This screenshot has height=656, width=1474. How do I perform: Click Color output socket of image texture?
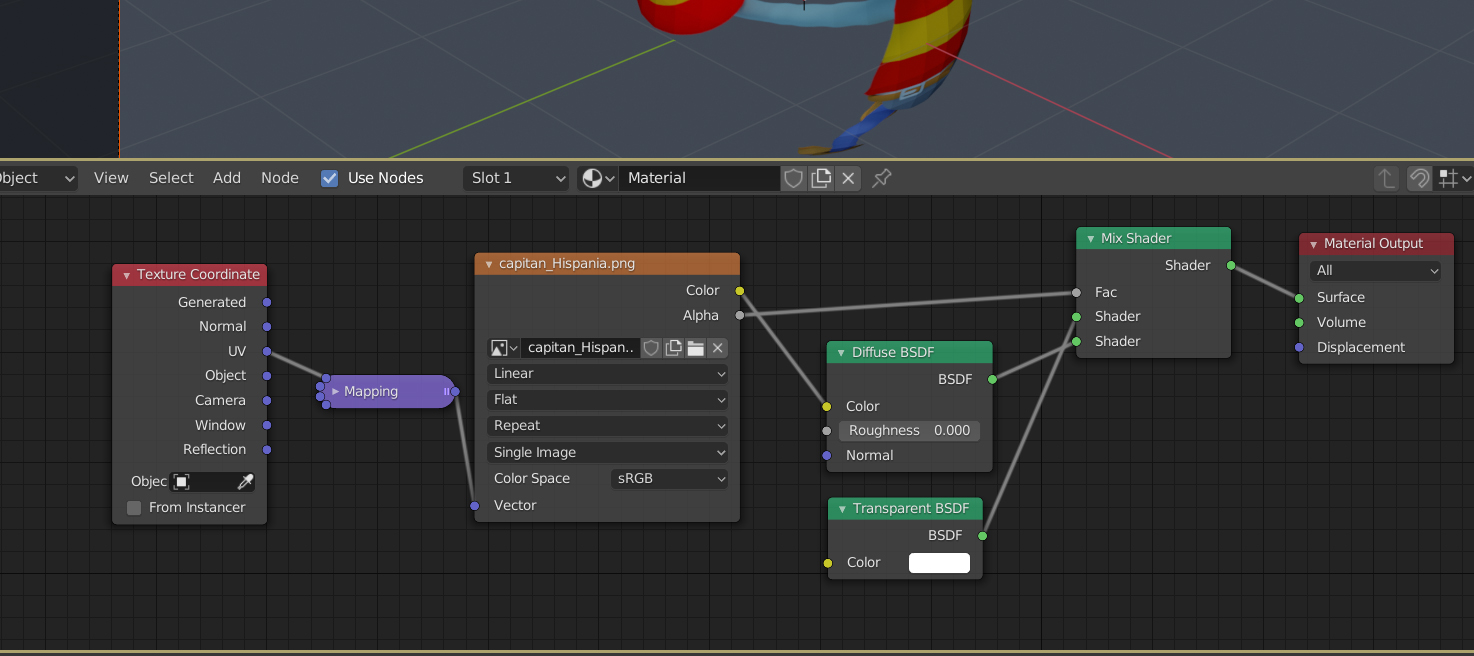pos(740,291)
